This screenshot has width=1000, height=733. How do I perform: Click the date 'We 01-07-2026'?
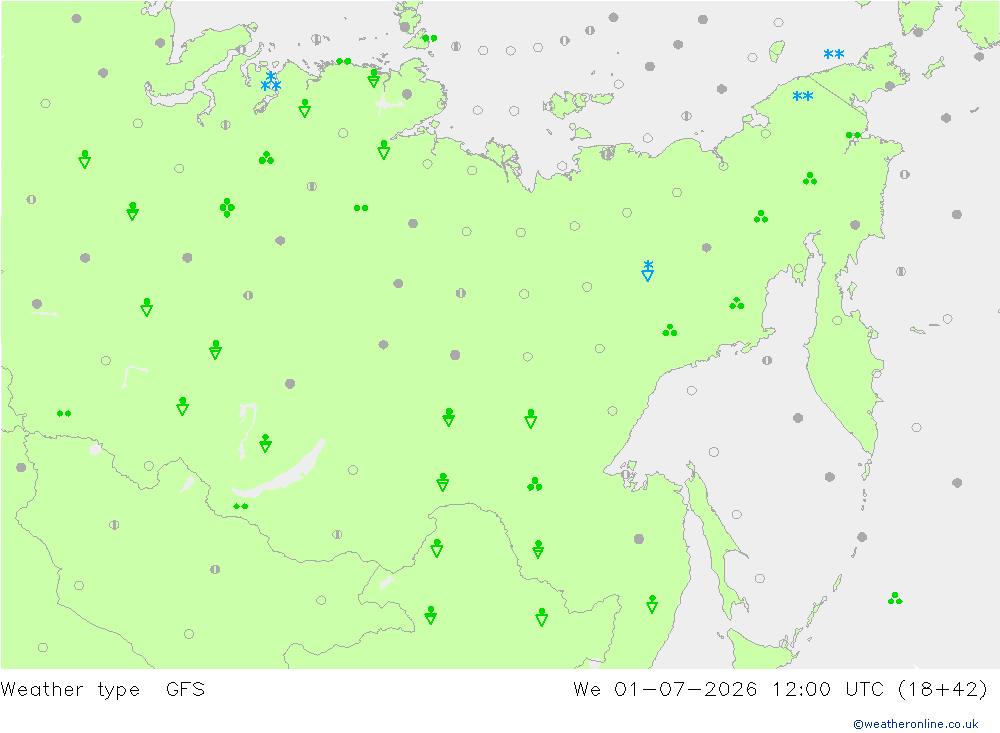point(665,690)
